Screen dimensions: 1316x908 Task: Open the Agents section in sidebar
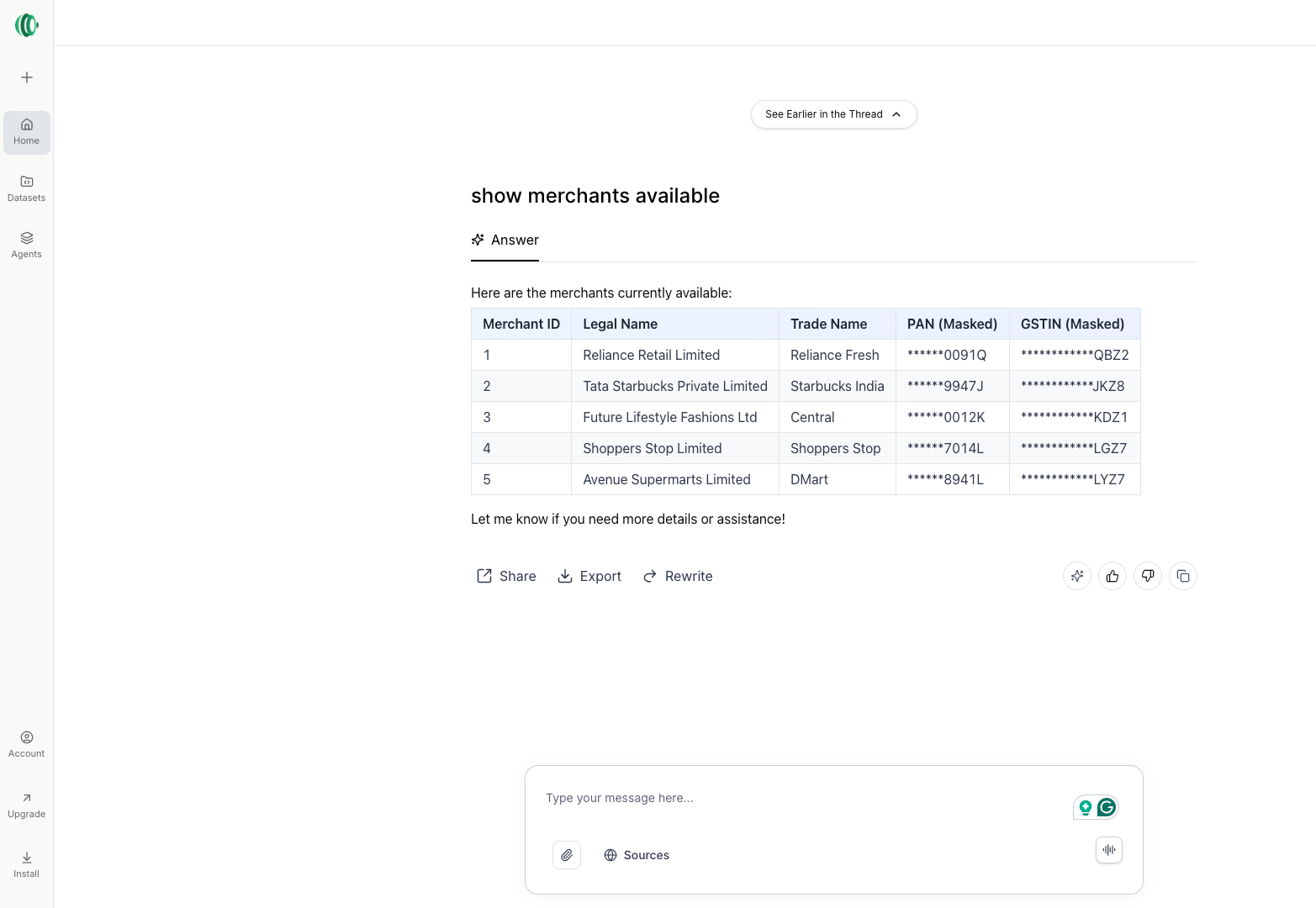(x=27, y=245)
